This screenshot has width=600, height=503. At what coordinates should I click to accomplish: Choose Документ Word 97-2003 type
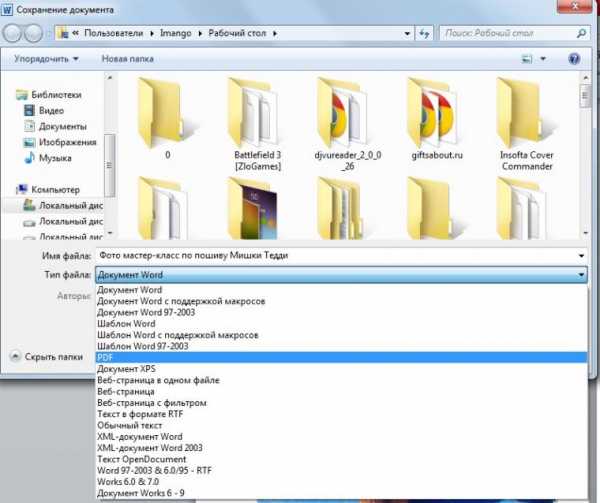(341, 312)
